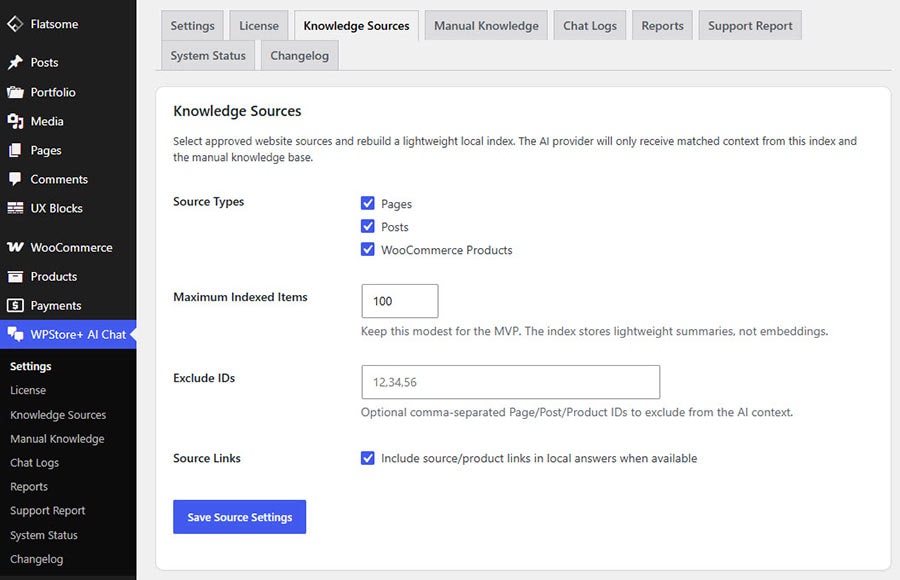Click the Payments dollar icon
This screenshot has width=900, height=580.
coord(15,305)
